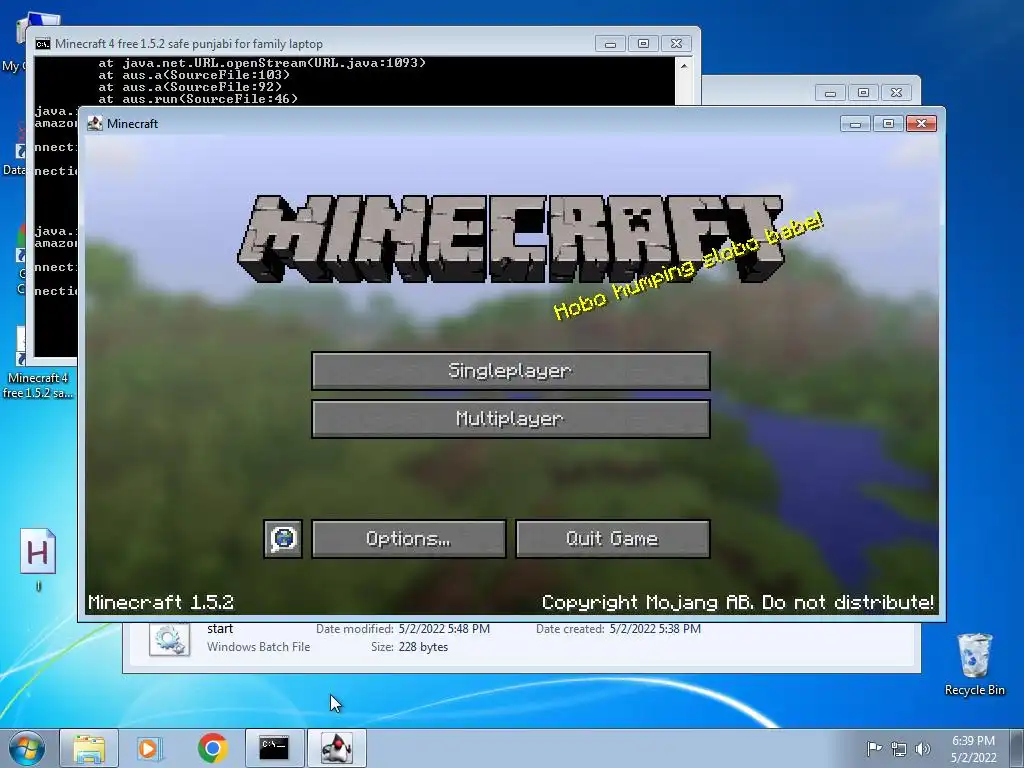
Task: Maximize the Minecraft game window
Action: pos(888,123)
